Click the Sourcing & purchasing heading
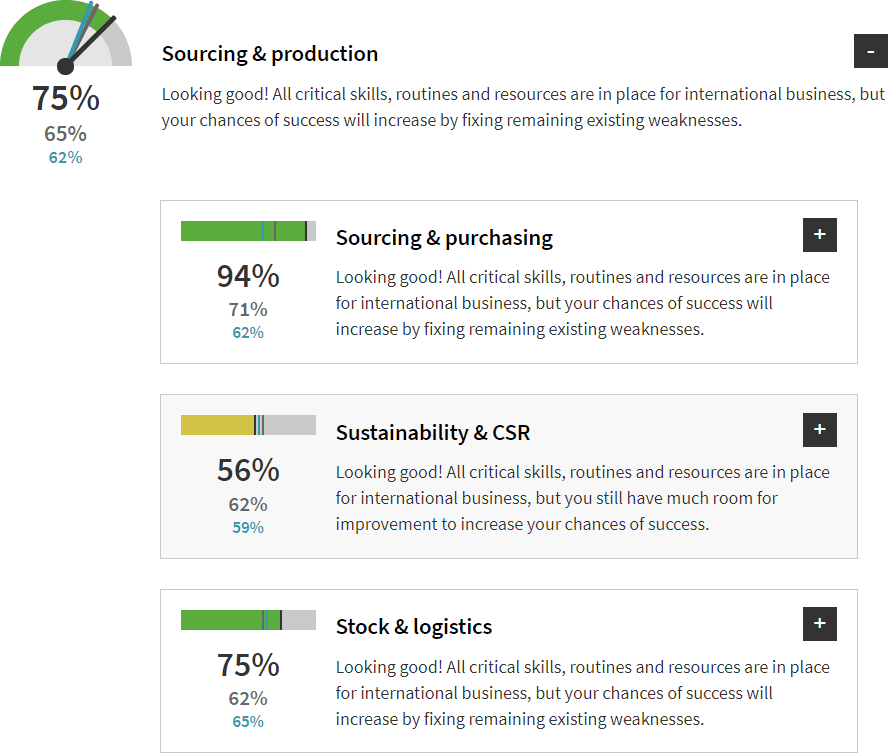Screen dimensions: 888x753 444,238
